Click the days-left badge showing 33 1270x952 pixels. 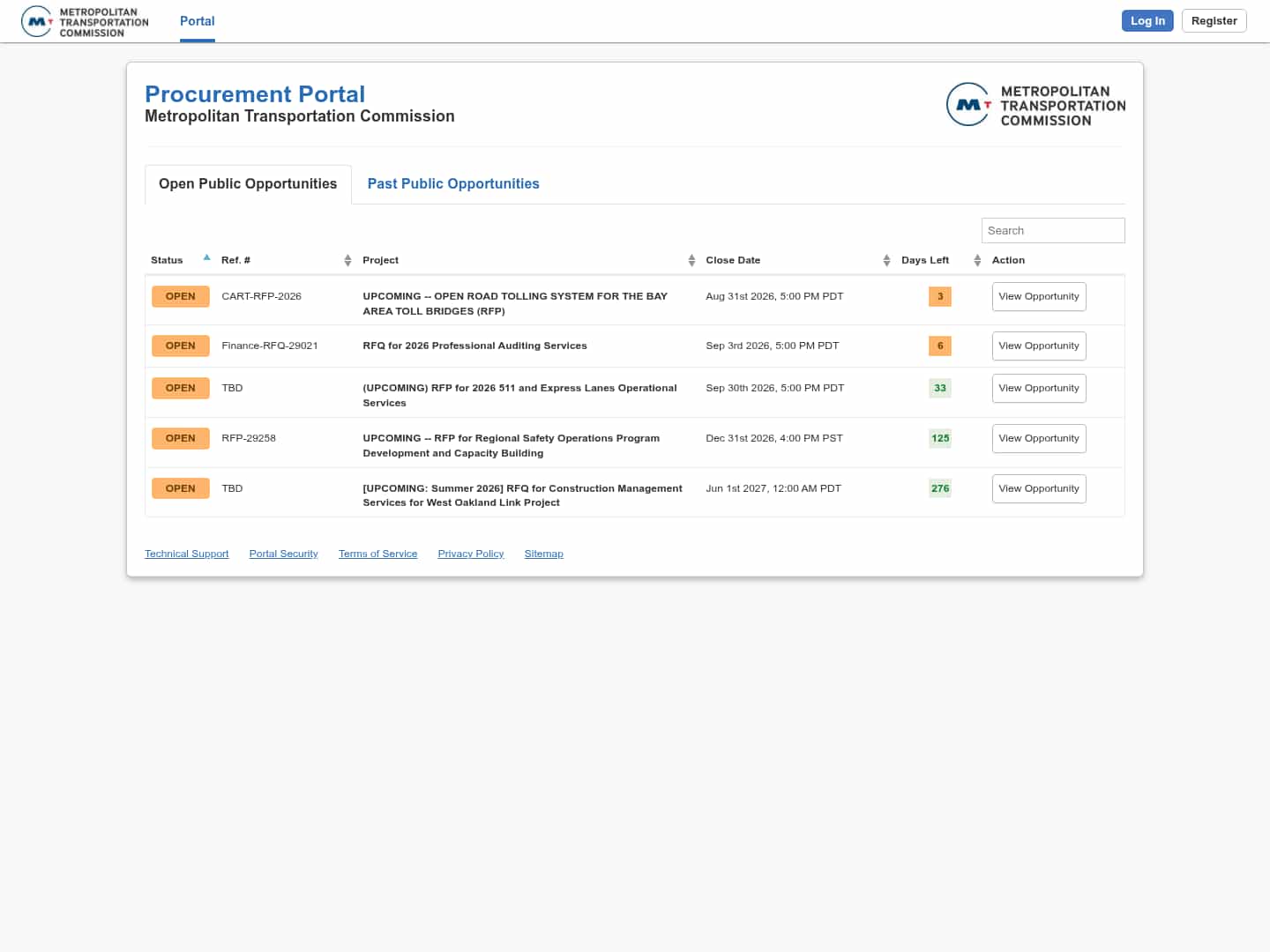tap(940, 389)
